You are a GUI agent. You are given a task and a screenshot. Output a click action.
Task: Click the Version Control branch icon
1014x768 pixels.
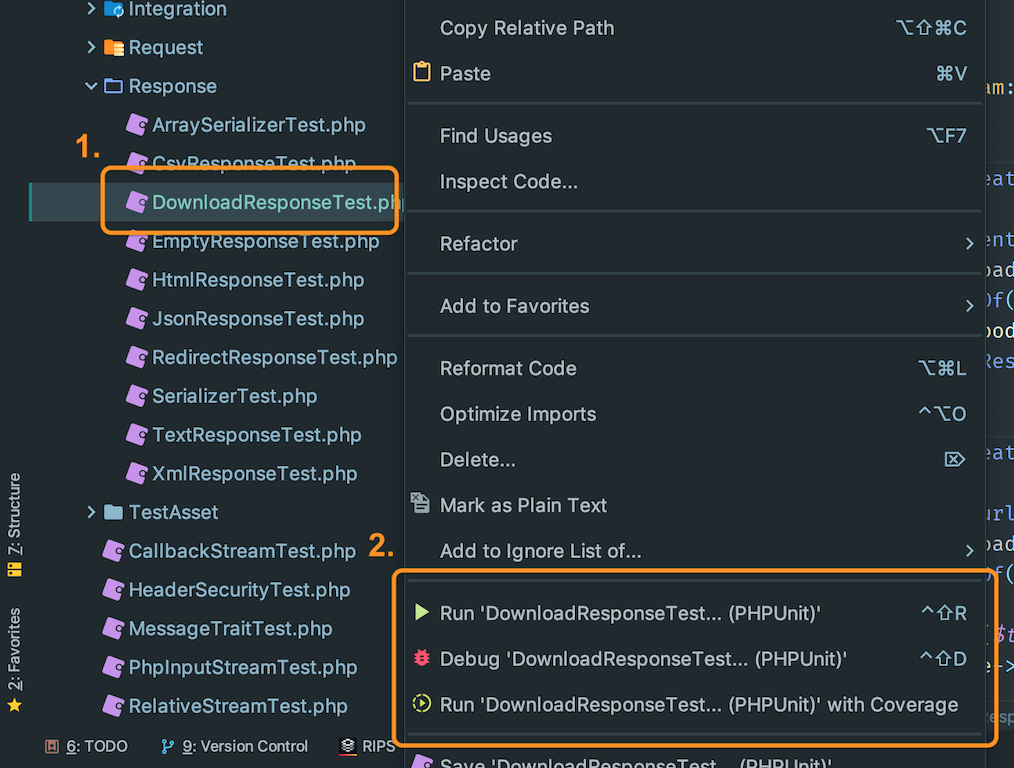tap(167, 747)
